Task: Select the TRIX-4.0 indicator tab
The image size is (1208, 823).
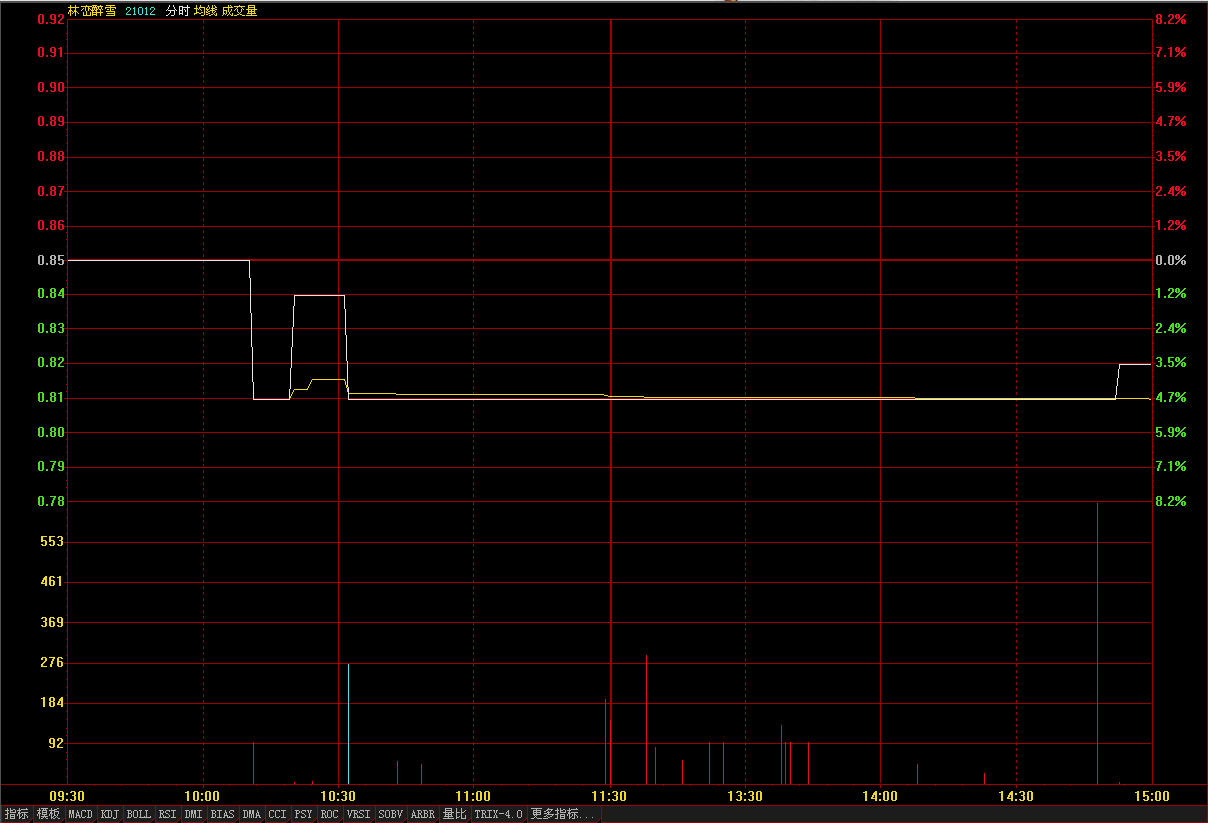Action: 498,814
